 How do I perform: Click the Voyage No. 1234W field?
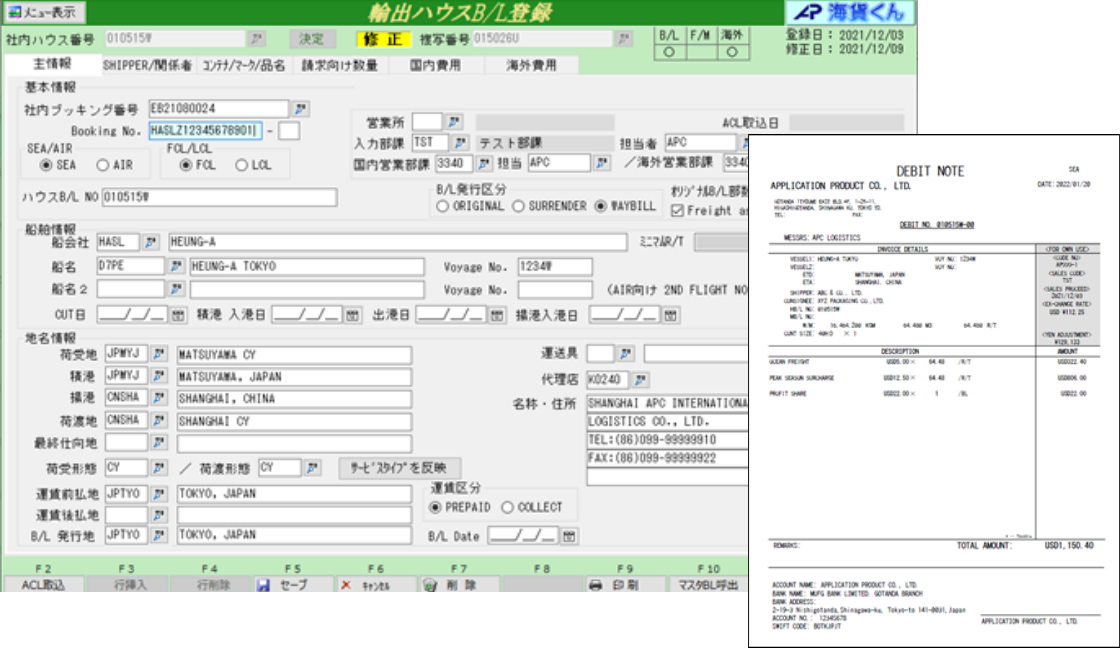tap(554, 266)
